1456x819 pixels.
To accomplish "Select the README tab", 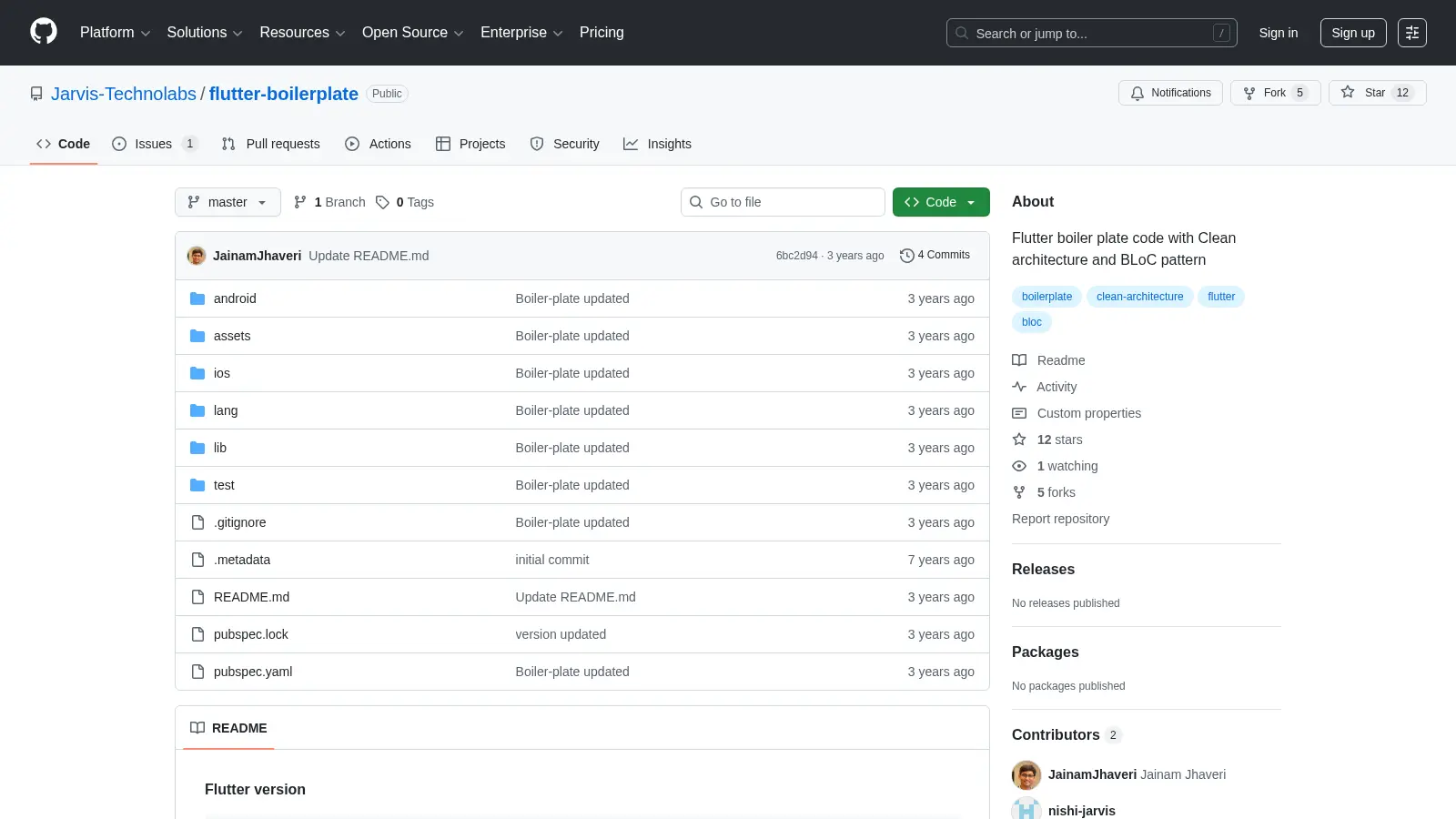I will point(228,728).
